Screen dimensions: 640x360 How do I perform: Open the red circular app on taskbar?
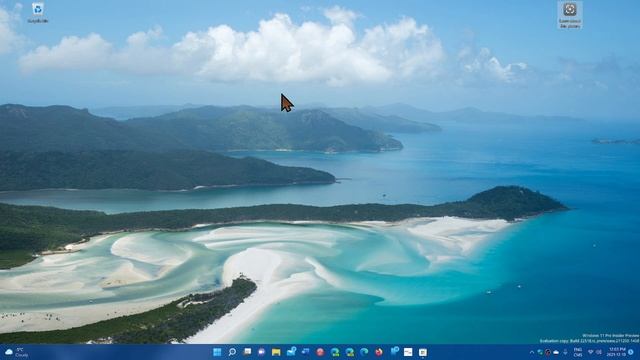click(320, 352)
